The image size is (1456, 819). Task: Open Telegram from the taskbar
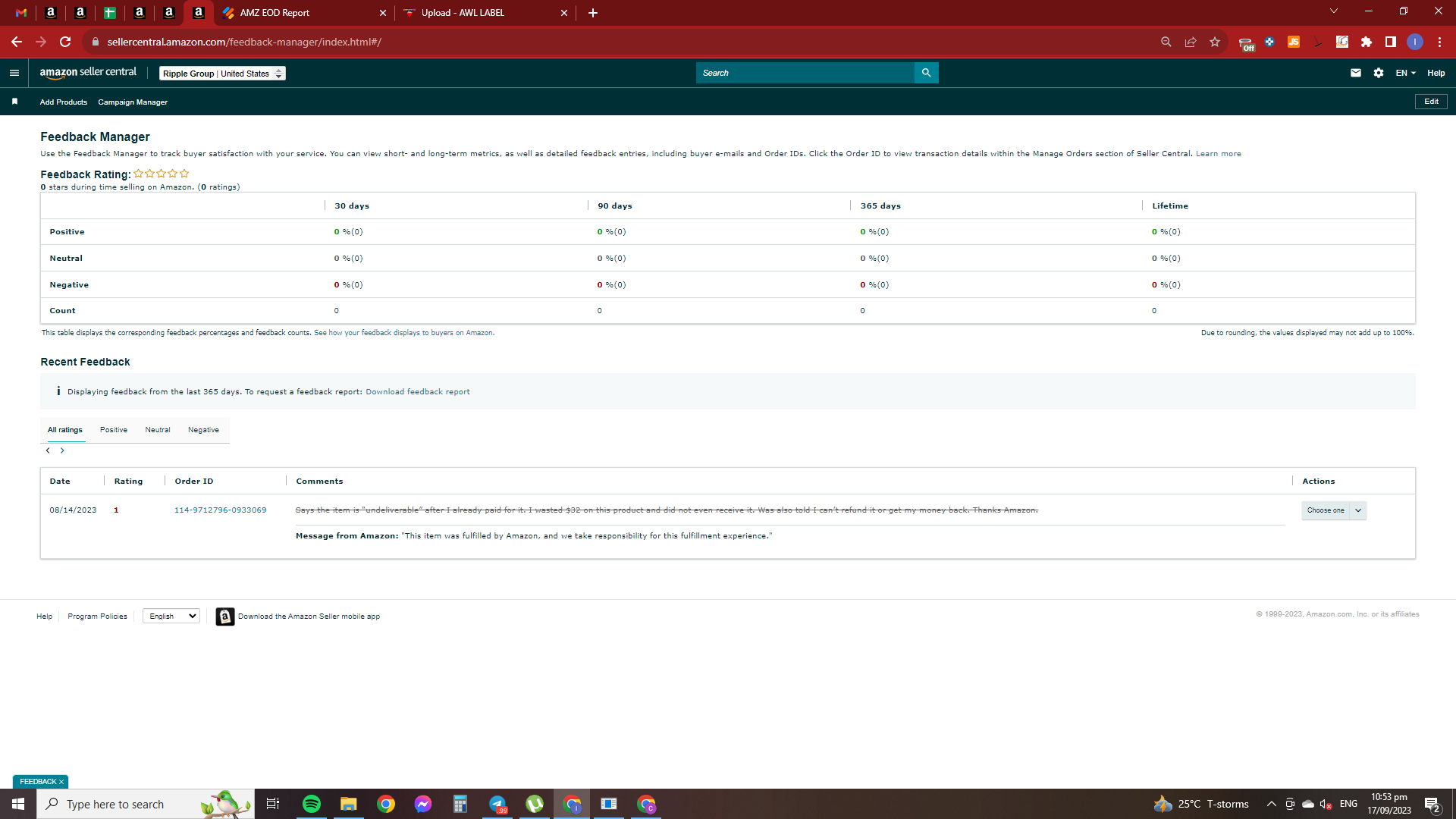click(x=497, y=804)
